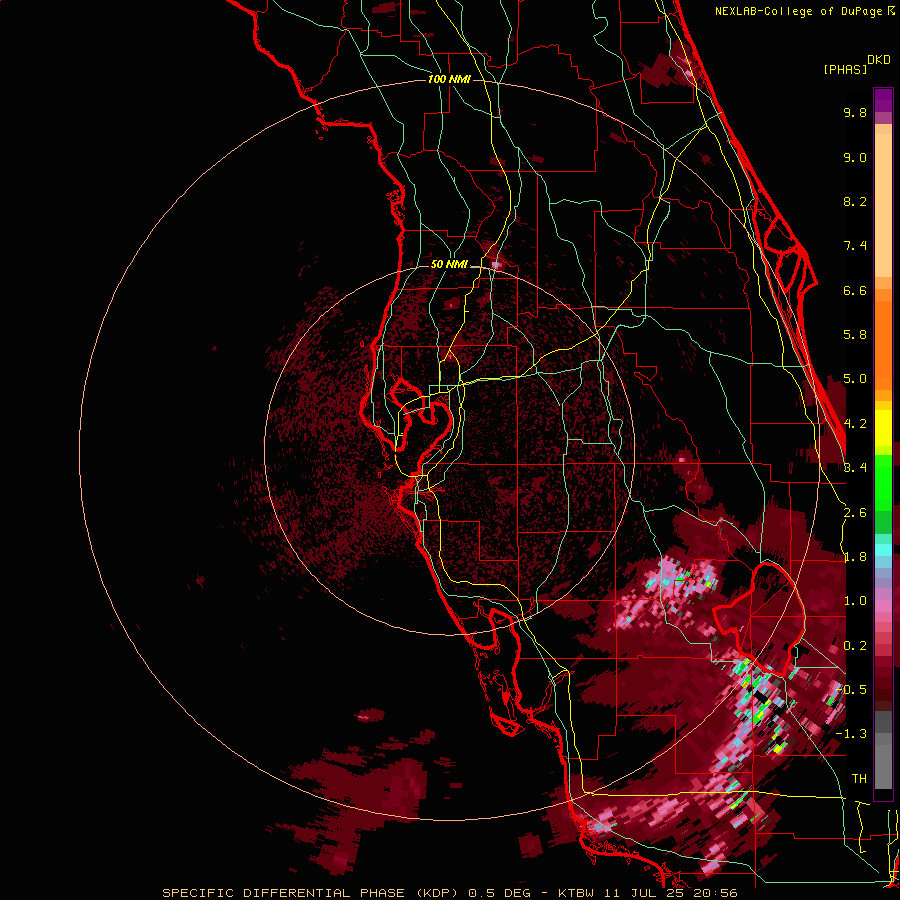Click the 8.2 scale label
Viewport: 900px width, 900px height.
click(855, 201)
